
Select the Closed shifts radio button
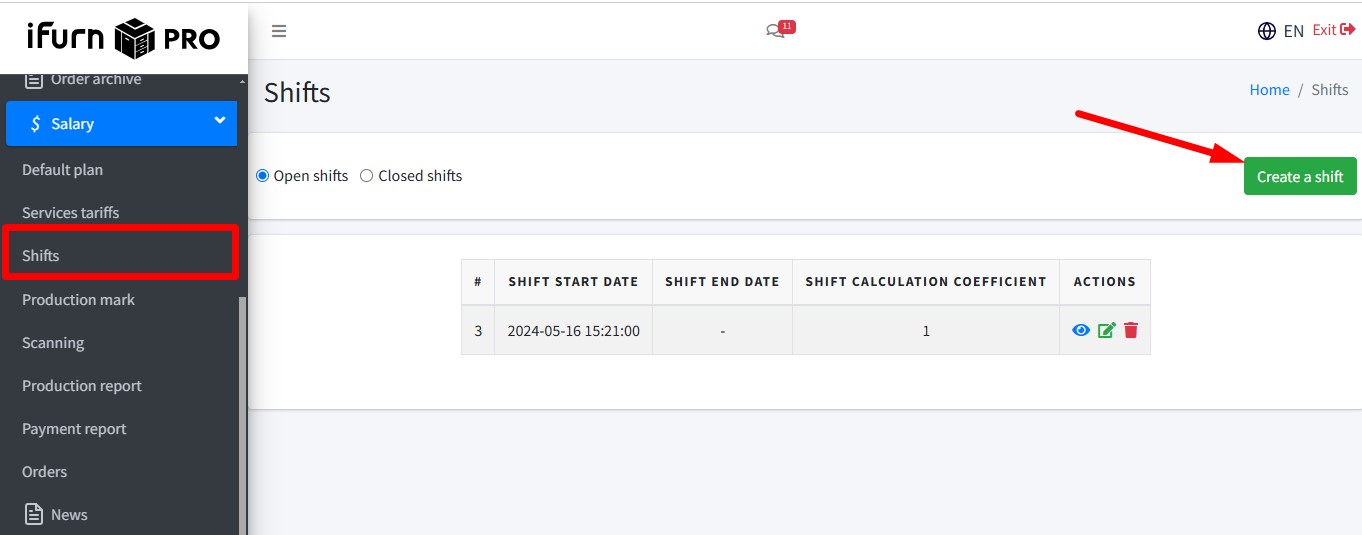click(x=367, y=176)
